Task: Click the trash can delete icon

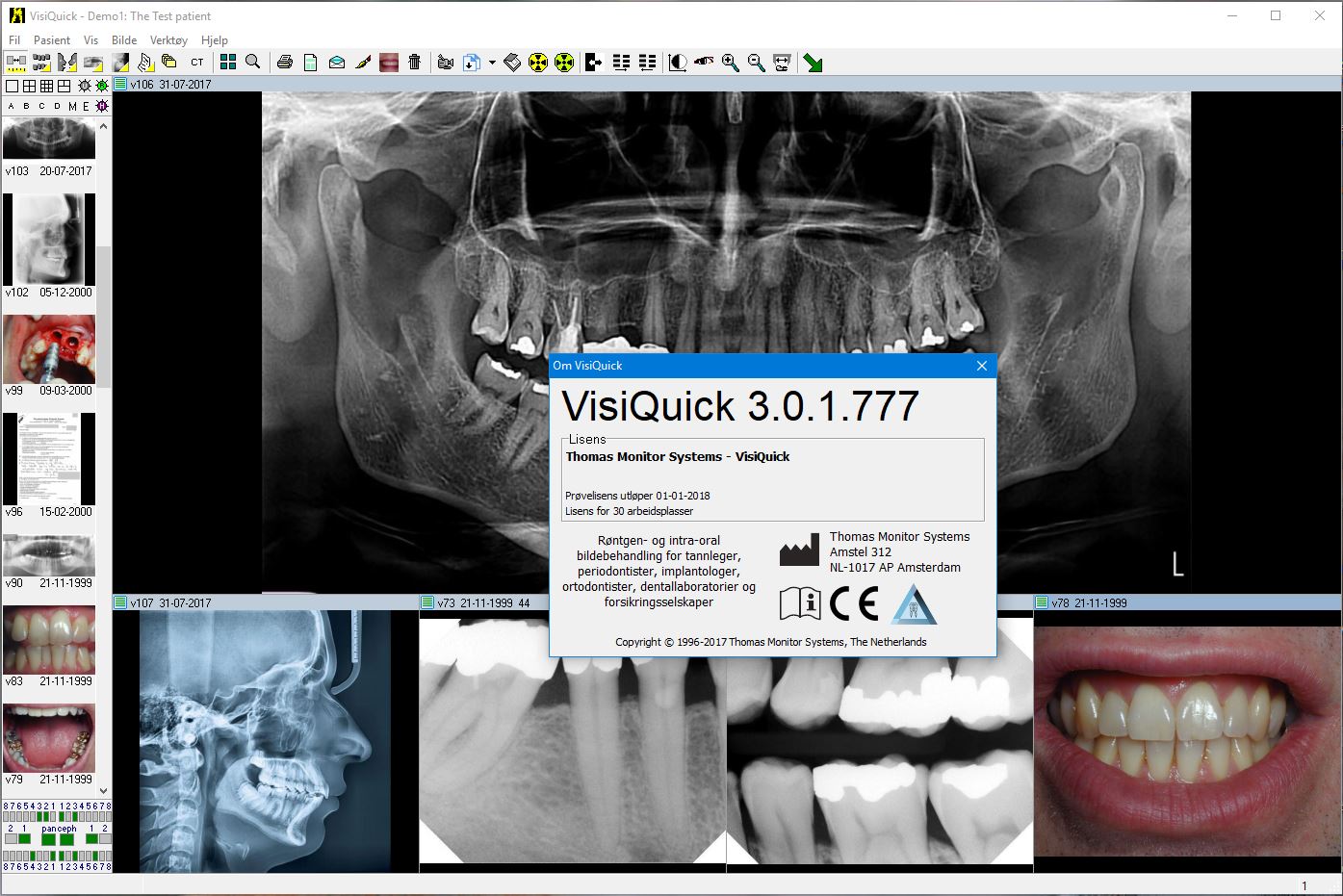Action: pos(415,63)
